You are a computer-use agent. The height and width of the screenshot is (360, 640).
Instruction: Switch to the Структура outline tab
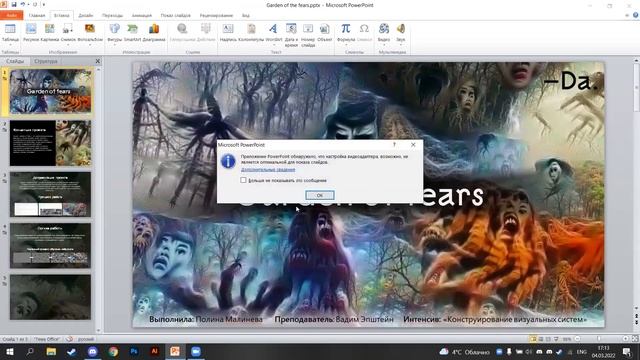[x=46, y=61]
